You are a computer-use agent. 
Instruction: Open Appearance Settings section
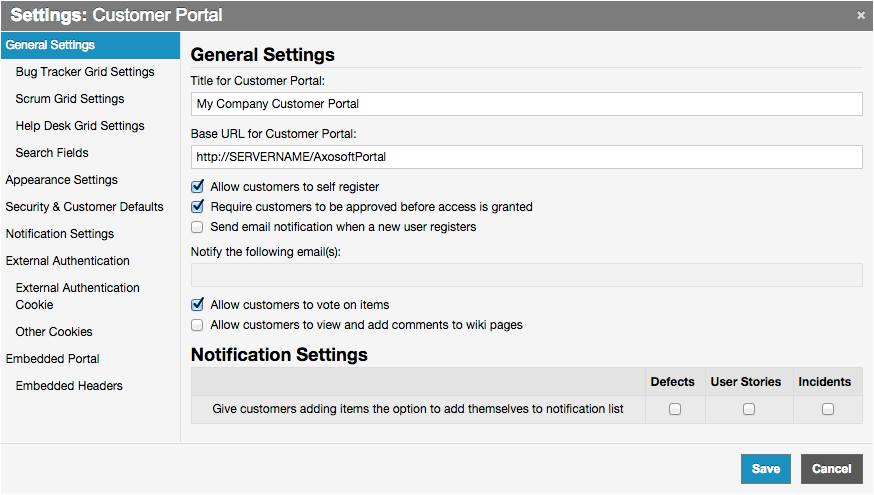pos(62,180)
